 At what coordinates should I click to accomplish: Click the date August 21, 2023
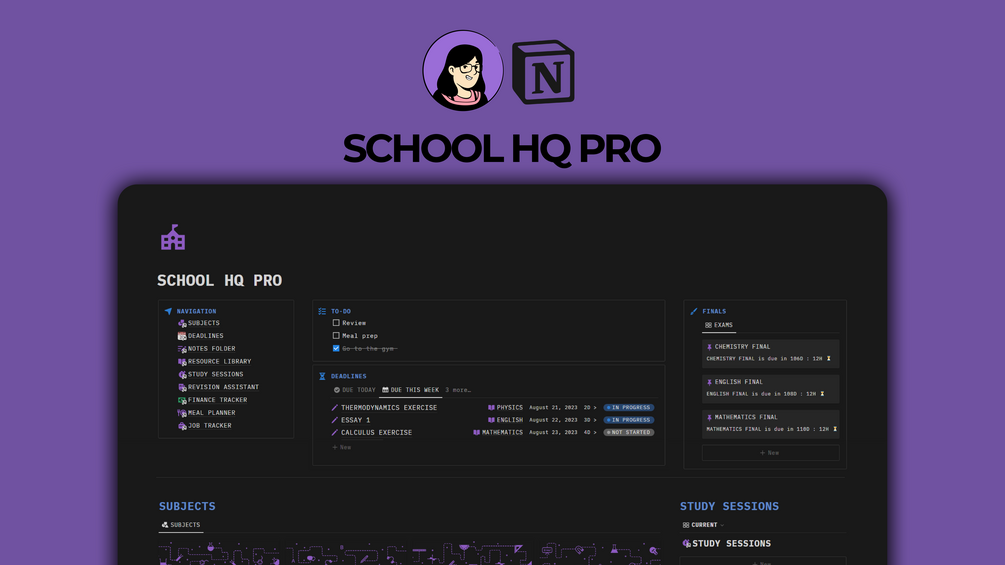click(553, 407)
